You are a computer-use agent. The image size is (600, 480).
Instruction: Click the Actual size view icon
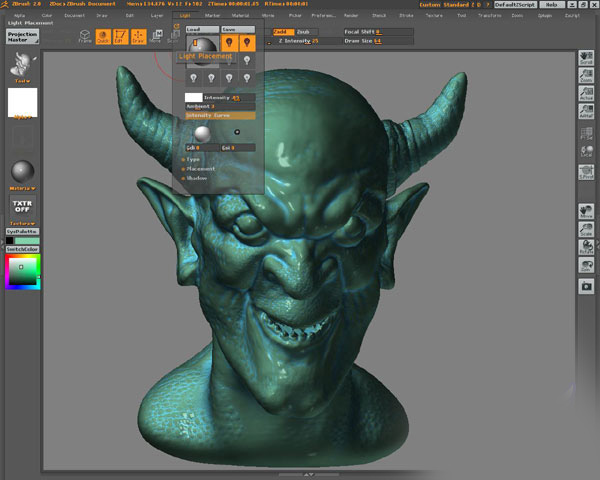coord(586,93)
